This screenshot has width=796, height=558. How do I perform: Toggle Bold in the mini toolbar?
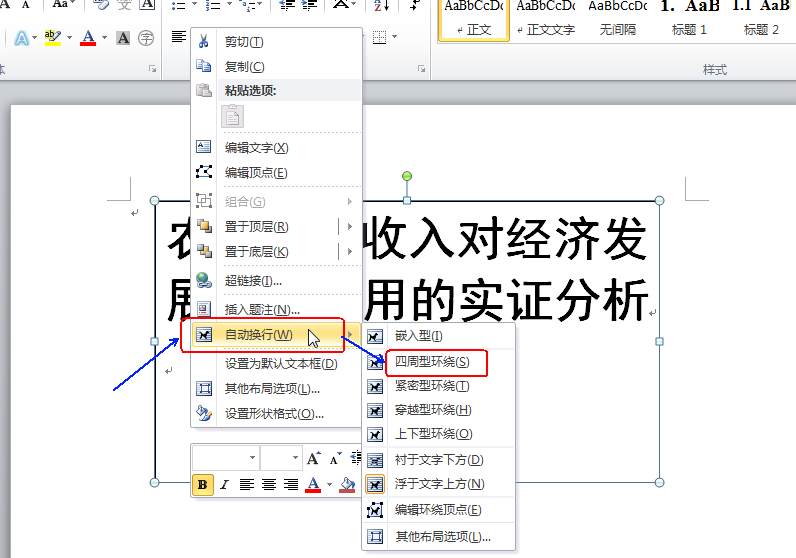click(x=203, y=485)
